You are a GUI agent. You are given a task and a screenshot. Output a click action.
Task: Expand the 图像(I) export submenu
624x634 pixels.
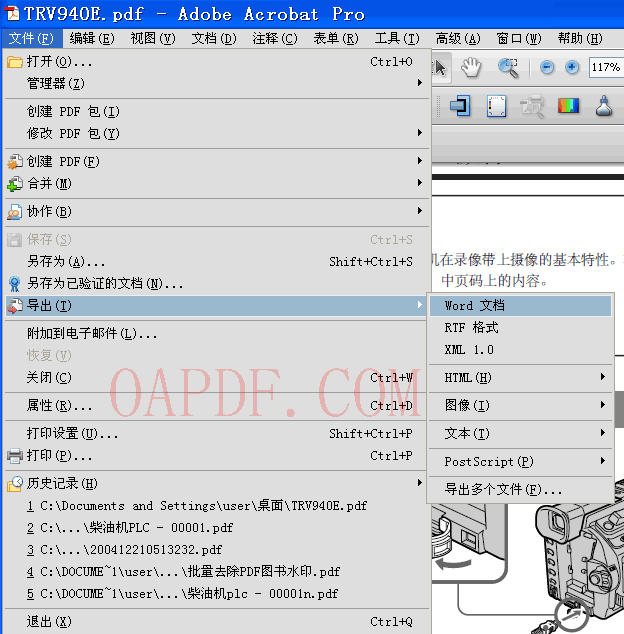pyautogui.click(x=520, y=405)
